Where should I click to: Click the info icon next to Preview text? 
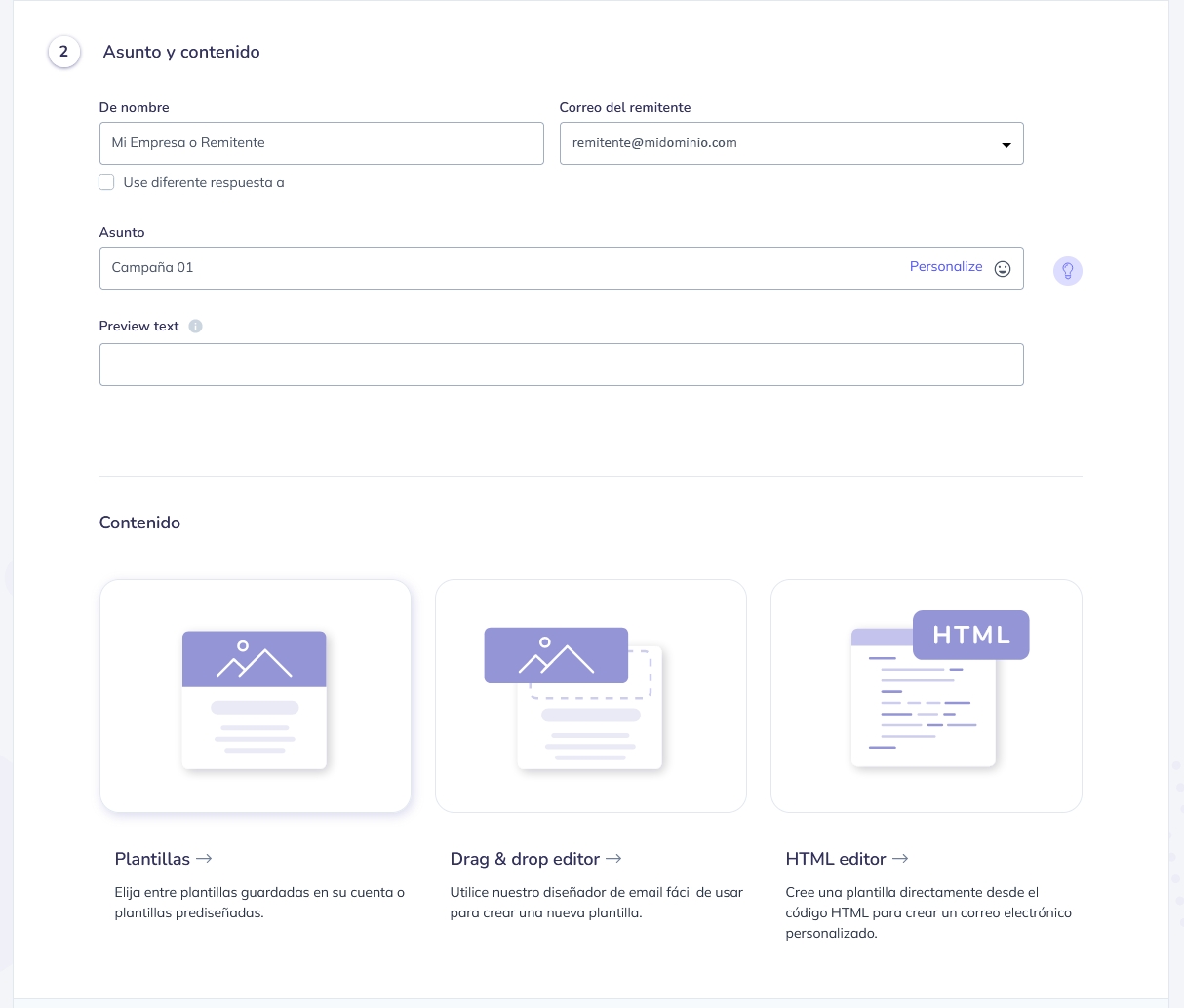point(195,327)
